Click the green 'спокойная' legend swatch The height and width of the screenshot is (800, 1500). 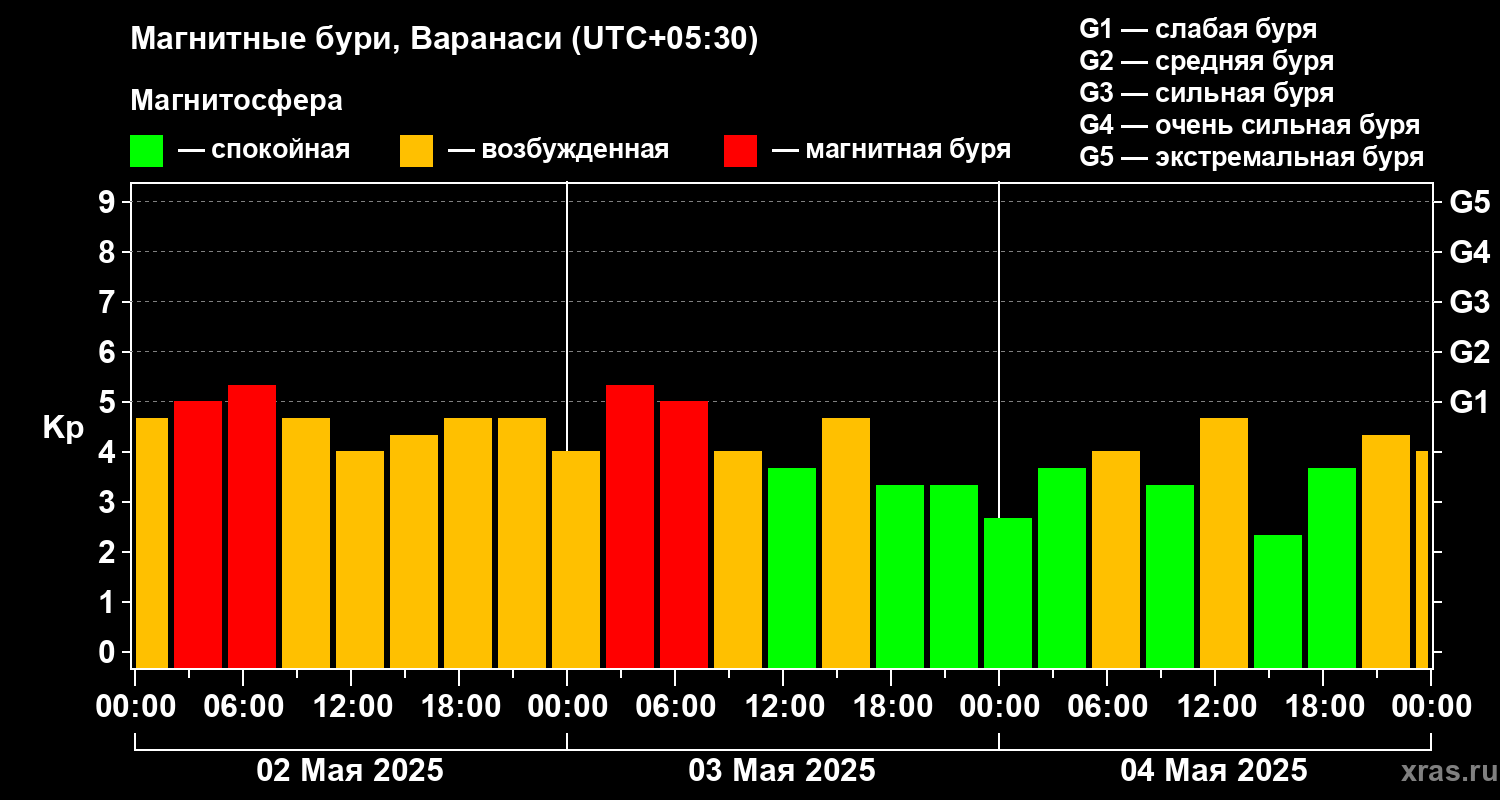click(x=146, y=151)
